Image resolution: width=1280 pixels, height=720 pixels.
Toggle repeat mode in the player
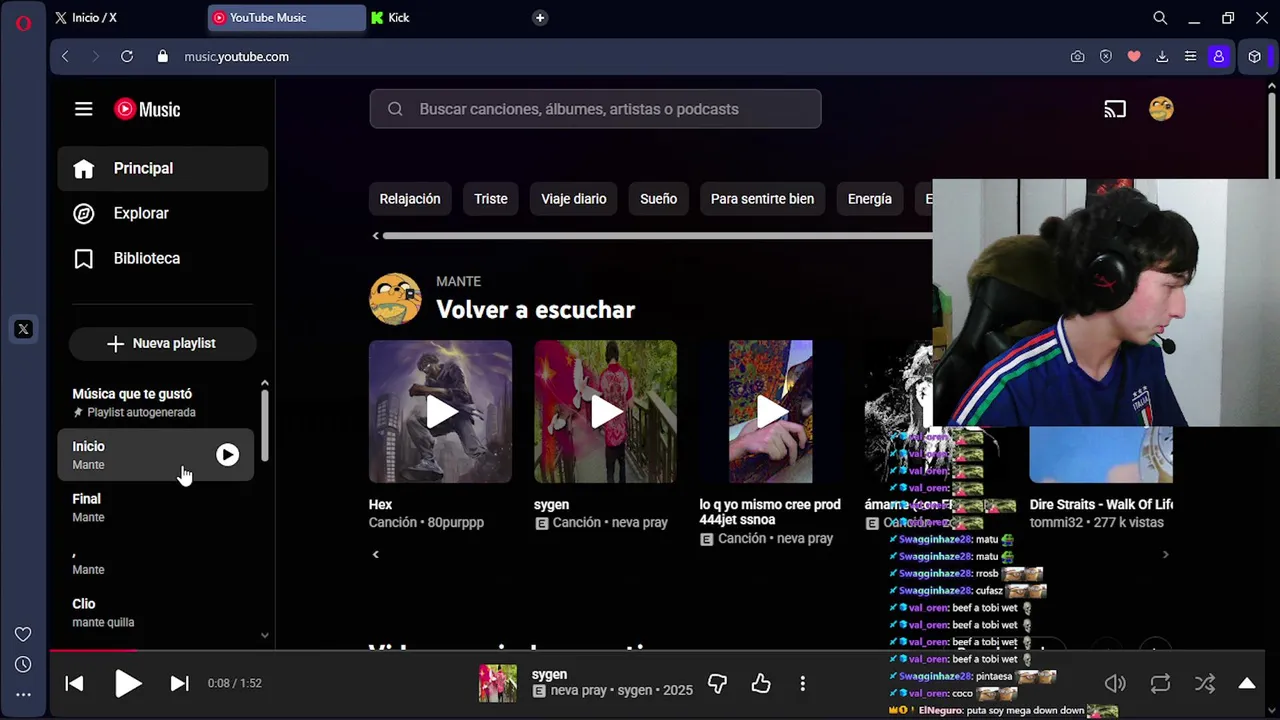1160,684
